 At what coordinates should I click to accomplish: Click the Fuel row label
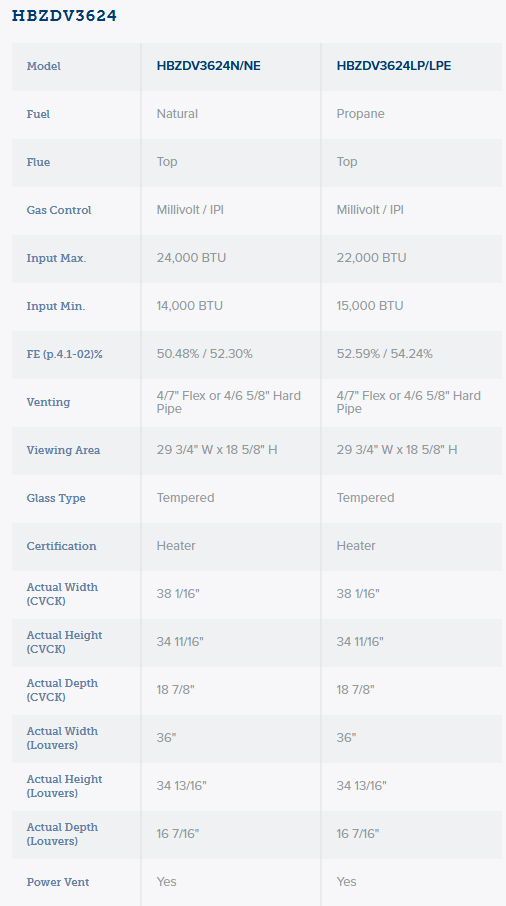[38, 114]
